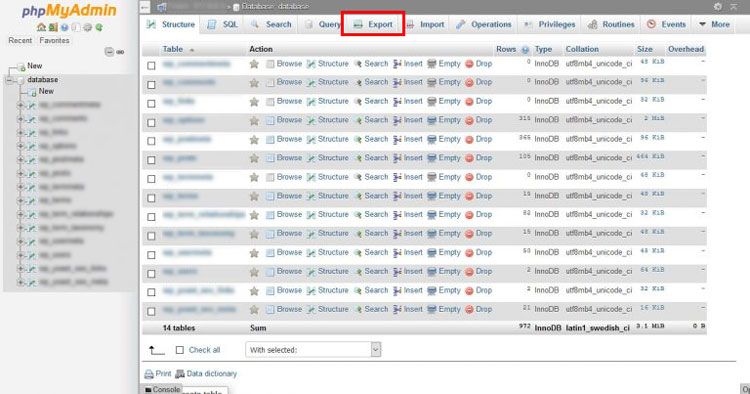Viewport: 750px width, 394px height.
Task: Switch to the Export tab
Action: click(374, 24)
